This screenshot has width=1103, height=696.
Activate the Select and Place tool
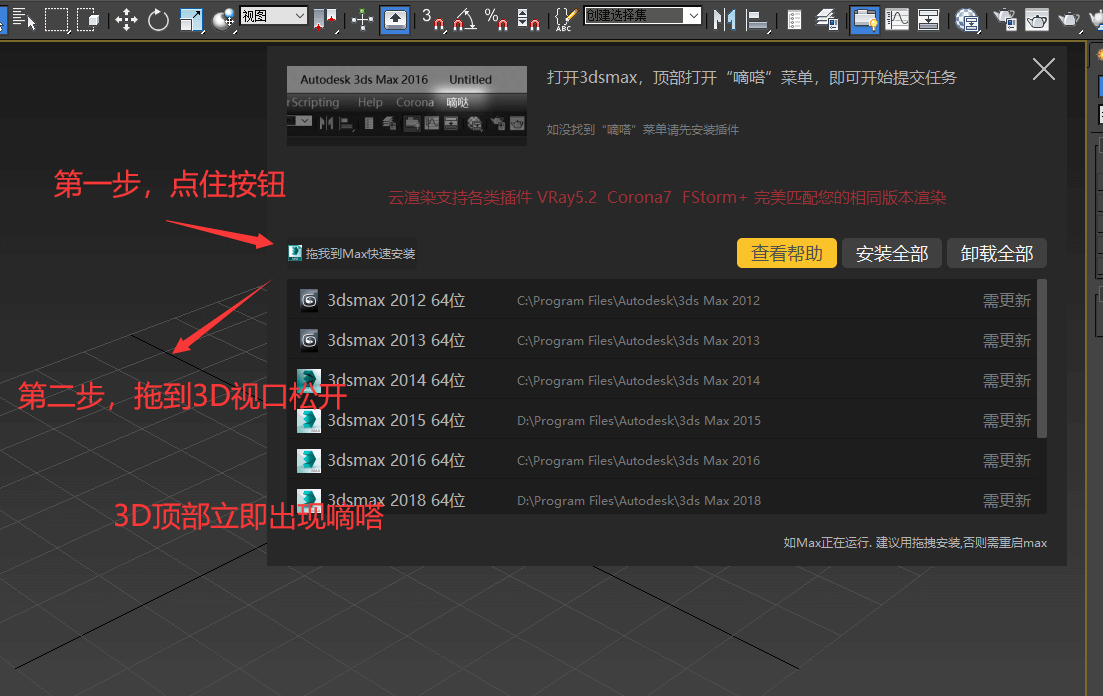click(x=224, y=19)
